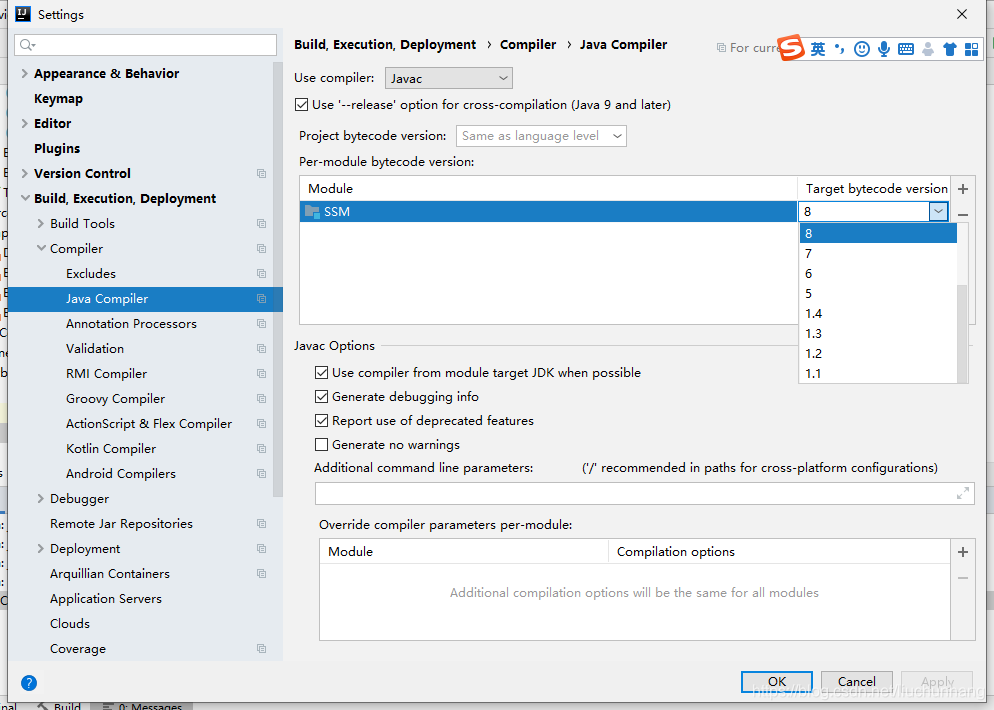Toggle the '--release' option for cross-compilation checkbox
Screen dimensions: 994x710
point(302,105)
